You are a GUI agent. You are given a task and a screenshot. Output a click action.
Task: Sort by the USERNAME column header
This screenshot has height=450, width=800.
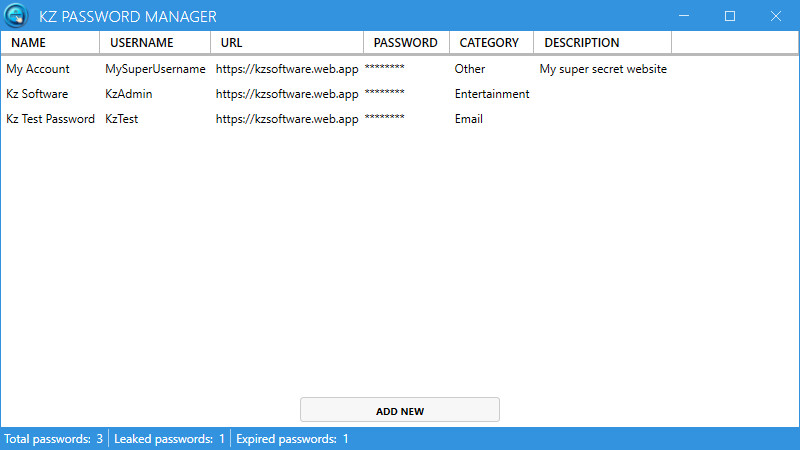[141, 43]
